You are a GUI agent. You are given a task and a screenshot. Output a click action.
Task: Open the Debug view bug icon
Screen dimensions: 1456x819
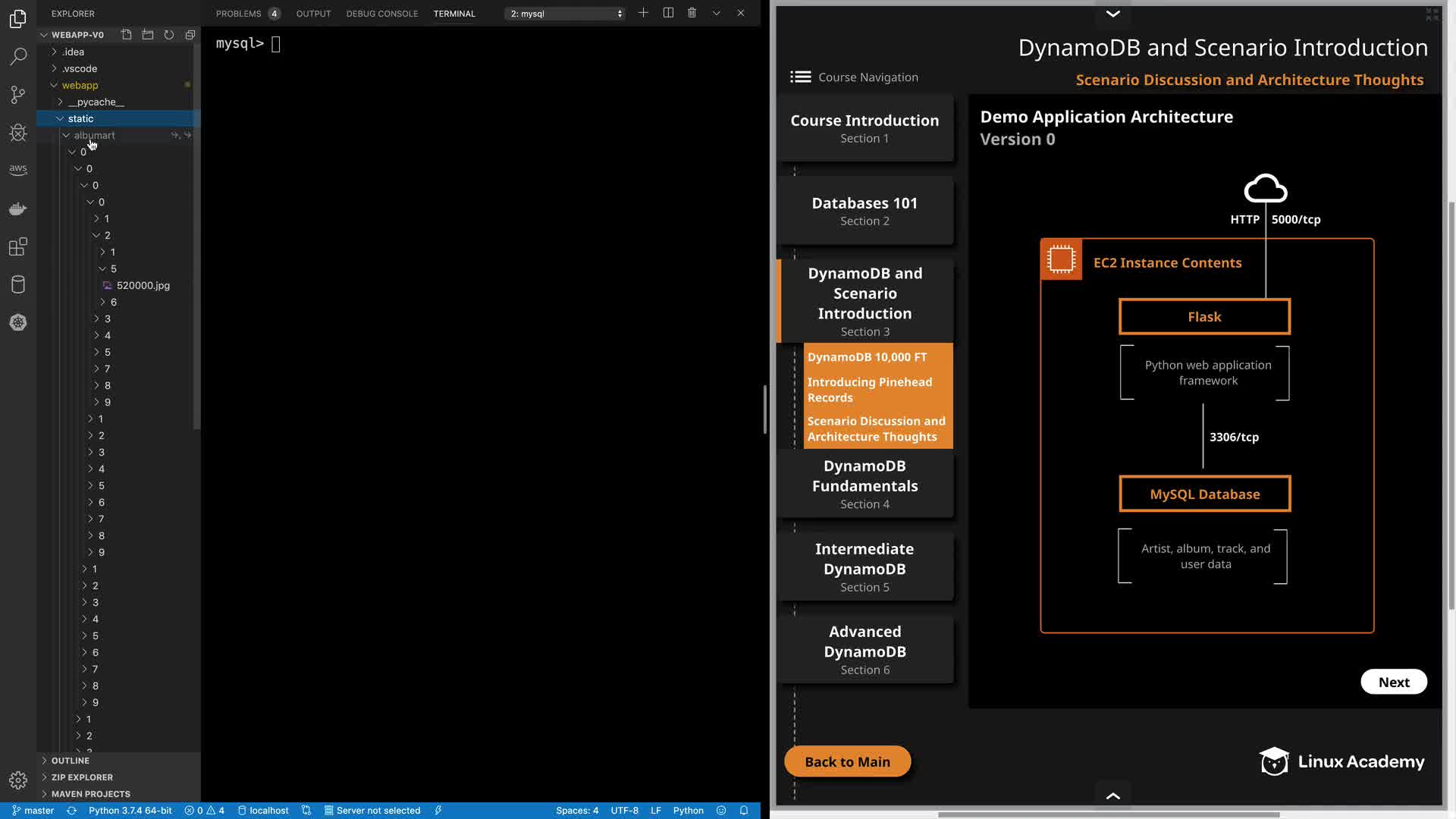point(18,133)
